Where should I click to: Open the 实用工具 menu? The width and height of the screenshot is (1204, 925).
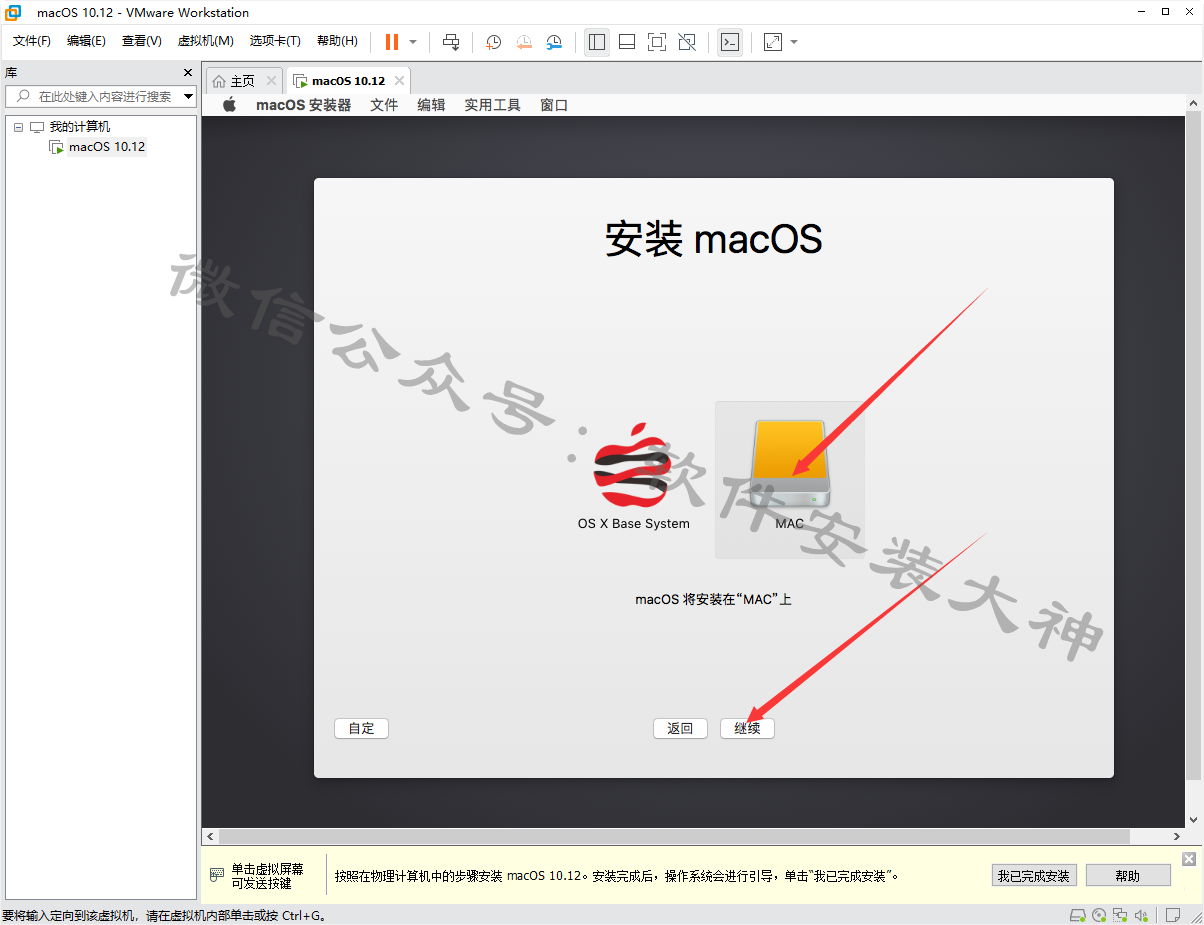[x=492, y=105]
